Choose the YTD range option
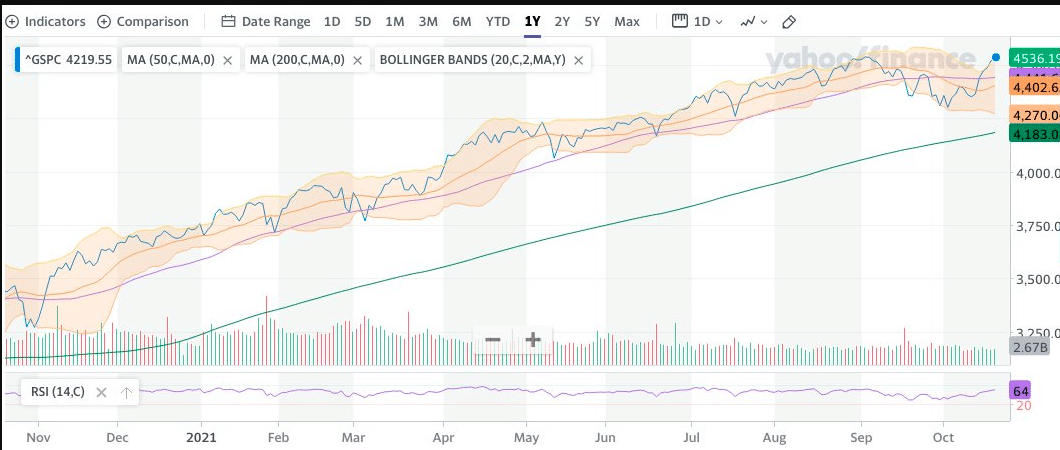The image size is (1060, 450). 497,21
